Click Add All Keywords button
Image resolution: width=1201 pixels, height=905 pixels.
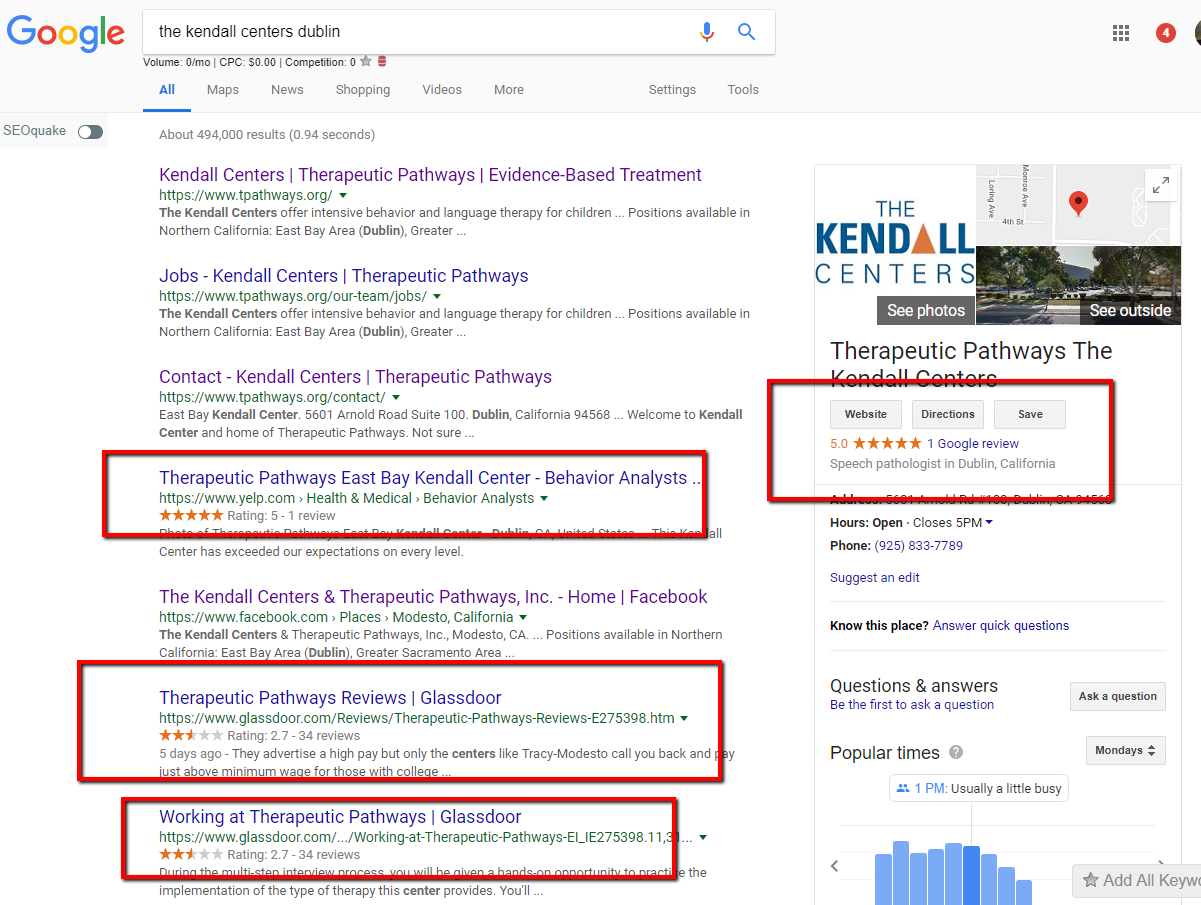(1138, 880)
